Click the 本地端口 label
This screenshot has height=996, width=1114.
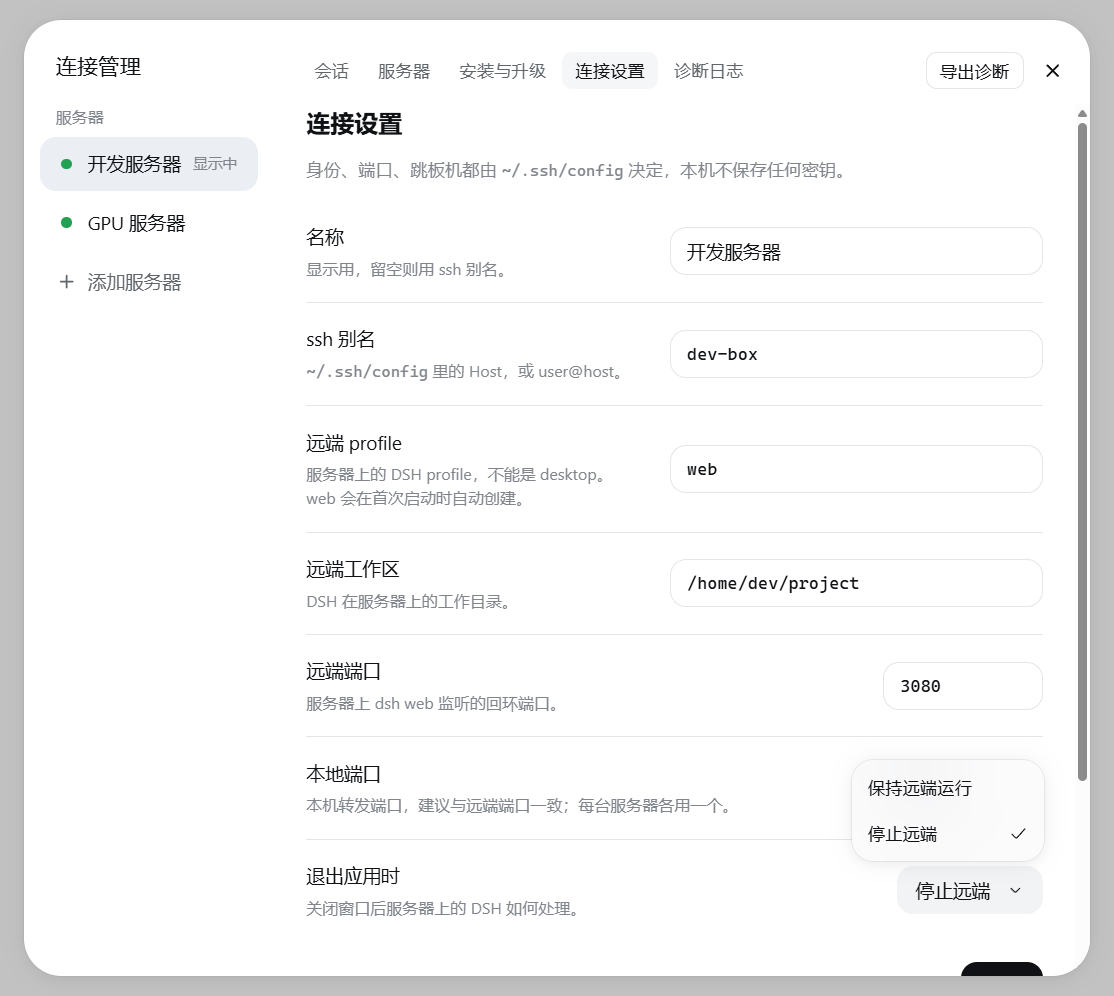(x=343, y=774)
